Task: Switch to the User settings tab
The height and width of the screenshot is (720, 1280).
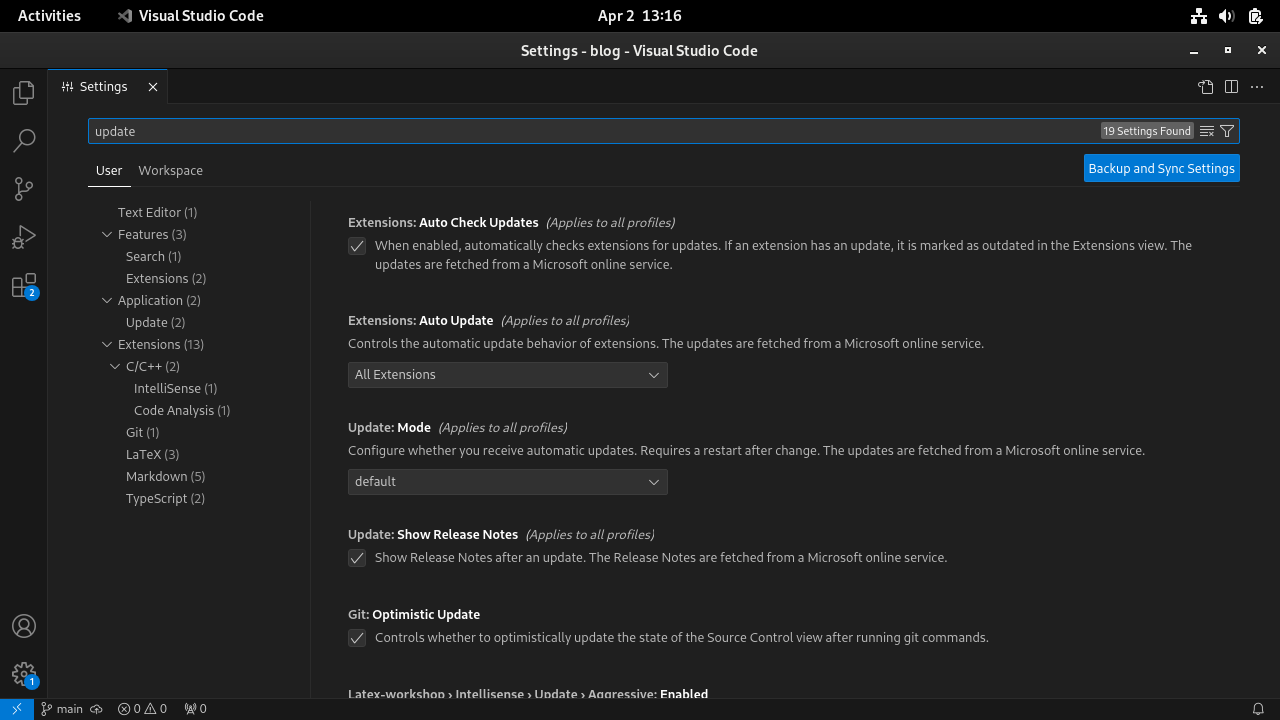Action: point(109,170)
